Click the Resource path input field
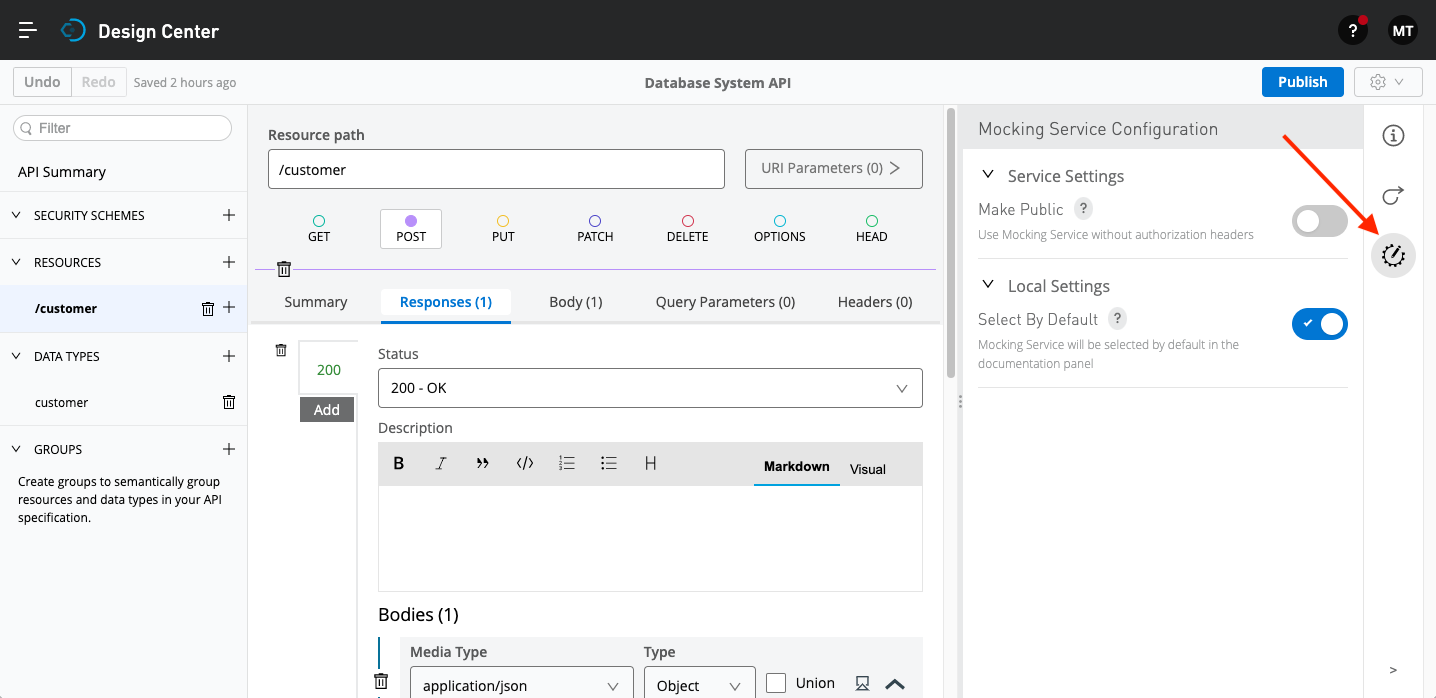Image resolution: width=1436 pixels, height=698 pixels. click(496, 170)
